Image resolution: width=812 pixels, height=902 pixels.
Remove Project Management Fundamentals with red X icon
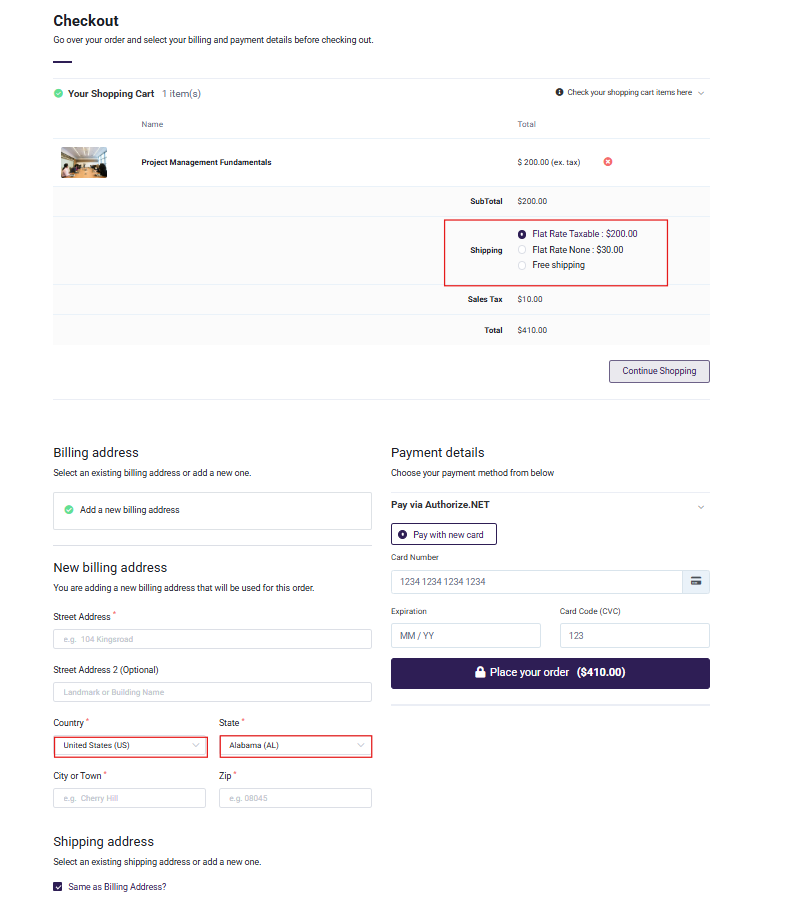pos(608,162)
